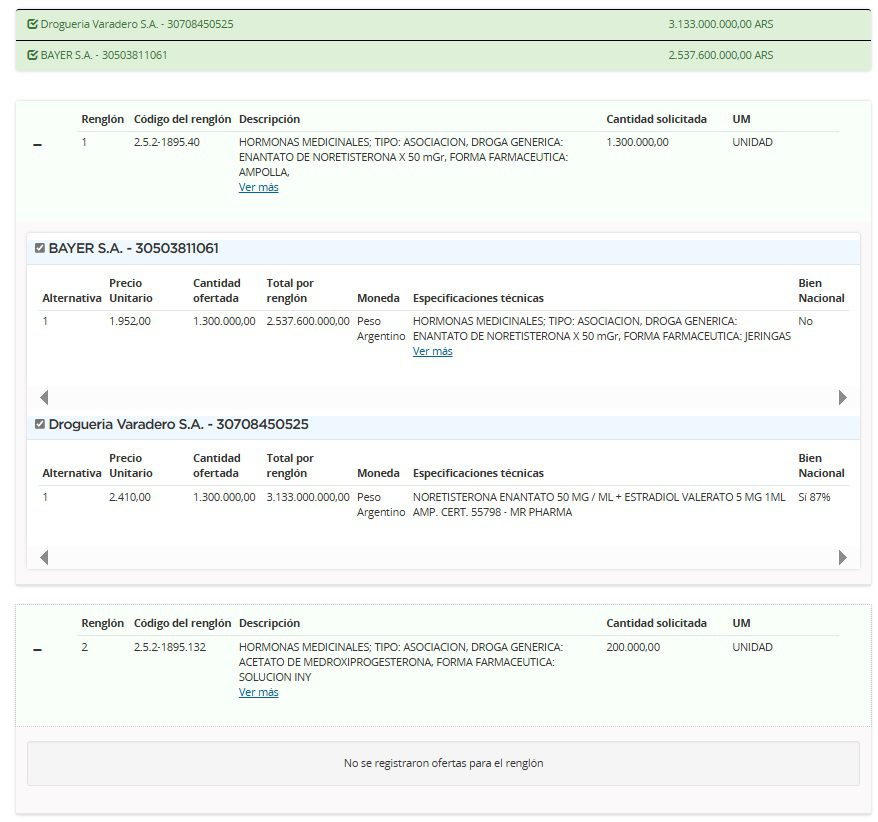Image resolution: width=878 pixels, height=822 pixels.
Task: Click the Drogueria Varadero 3.133.000.000,00 ARS summary row
Action: pyautogui.click(x=720, y=24)
